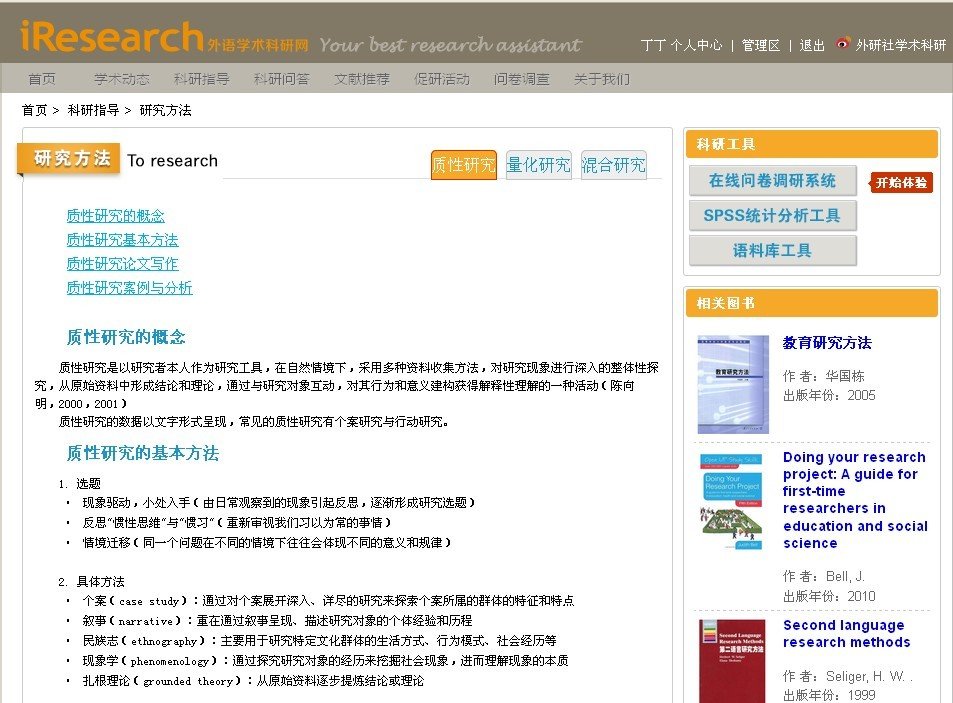953x703 pixels.
Task: Open the 外研社学术科研 Weibo link
Action: pyautogui.click(x=901, y=45)
